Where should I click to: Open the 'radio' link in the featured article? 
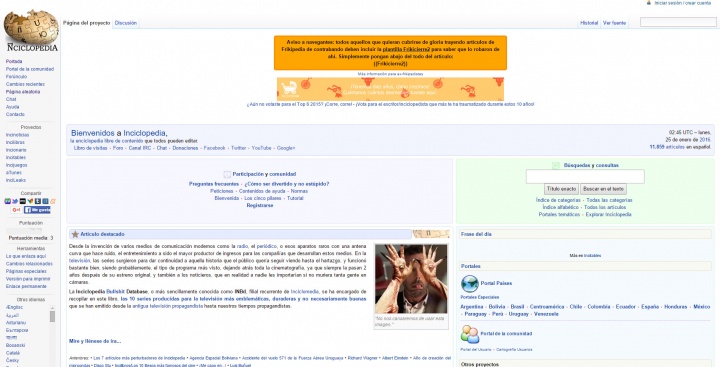coord(242,247)
